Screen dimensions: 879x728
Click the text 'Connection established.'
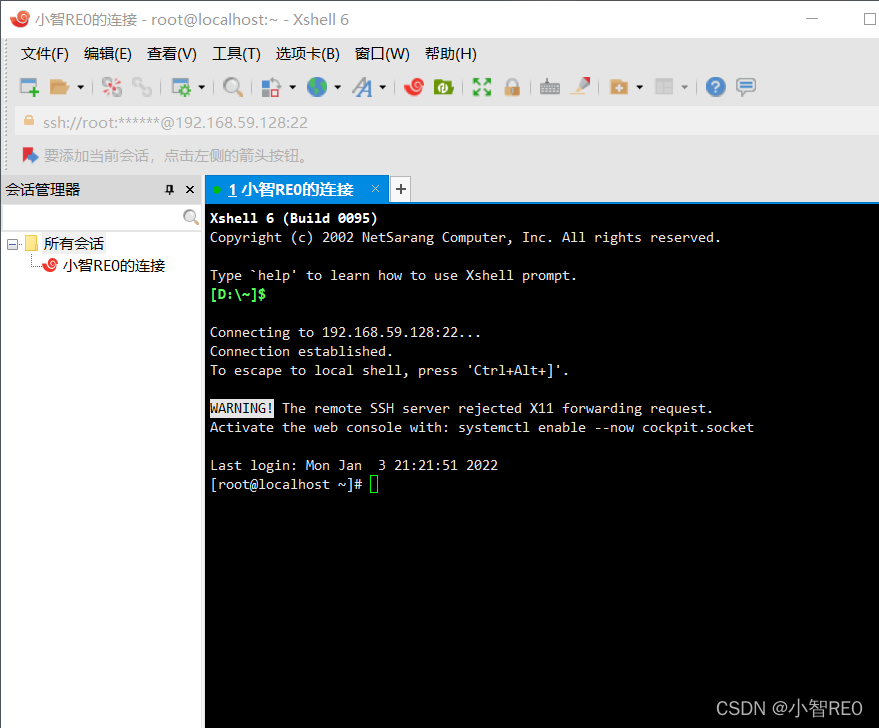point(302,351)
